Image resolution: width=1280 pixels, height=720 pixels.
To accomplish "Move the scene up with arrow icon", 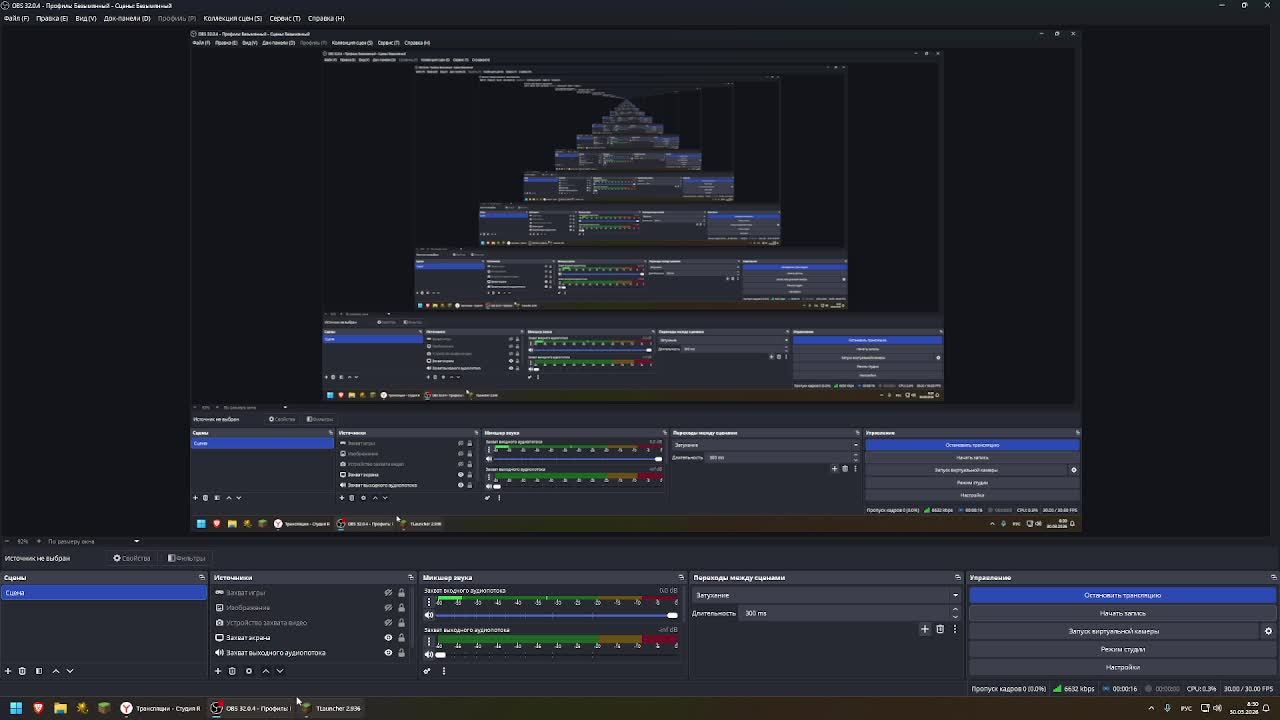I will point(55,671).
